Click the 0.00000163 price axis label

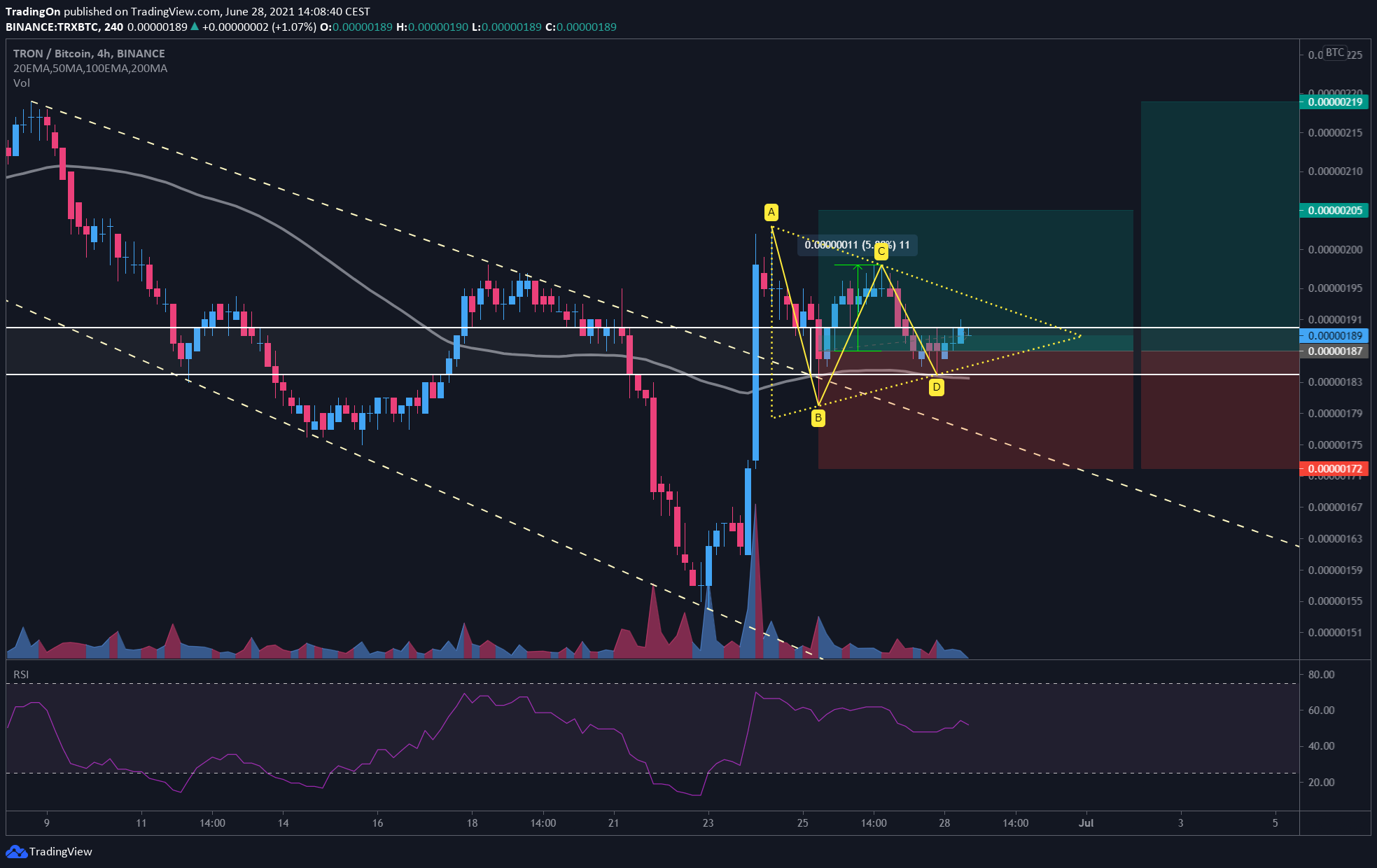click(x=1335, y=539)
